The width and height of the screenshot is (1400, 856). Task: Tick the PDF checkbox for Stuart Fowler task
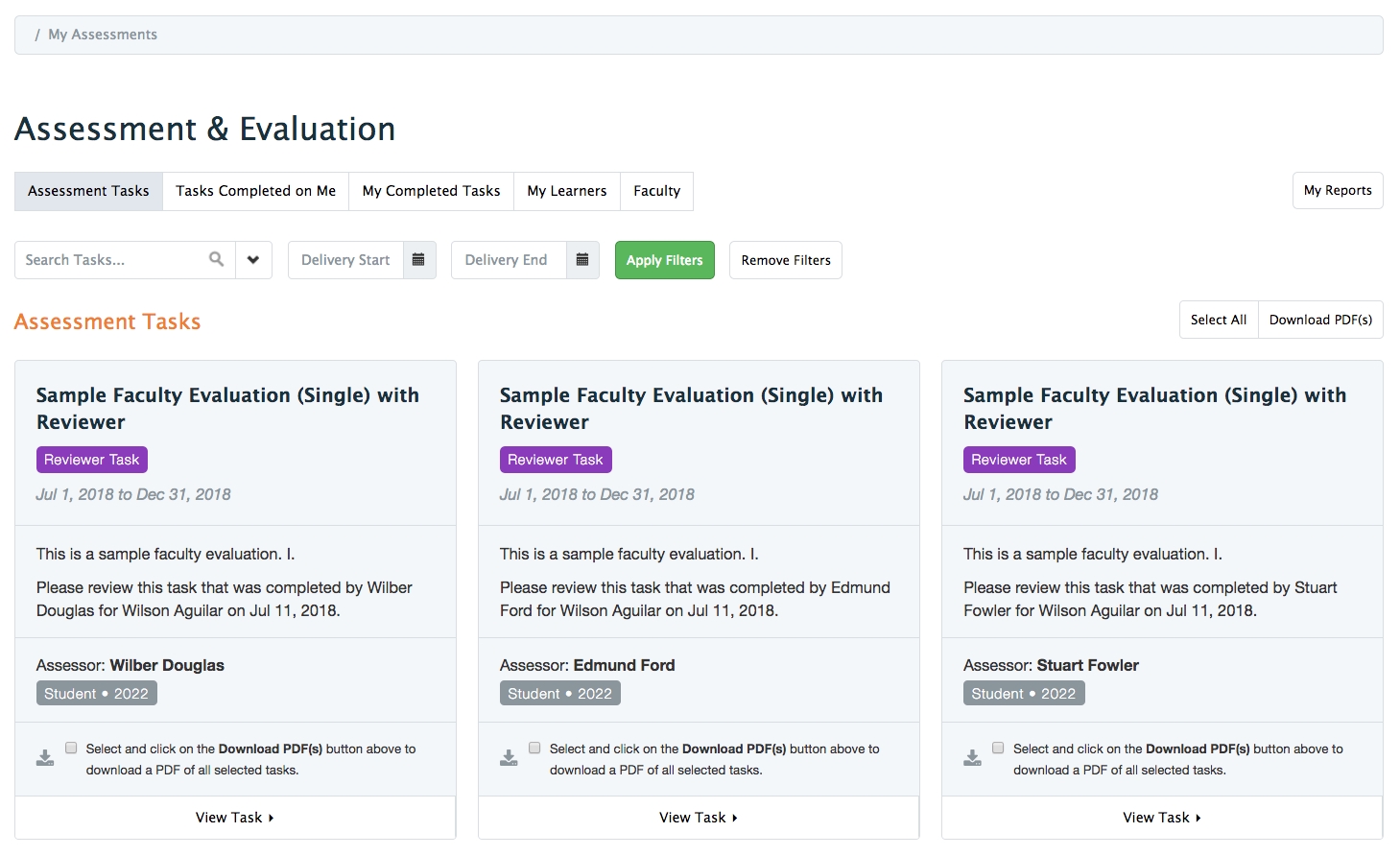pos(998,748)
